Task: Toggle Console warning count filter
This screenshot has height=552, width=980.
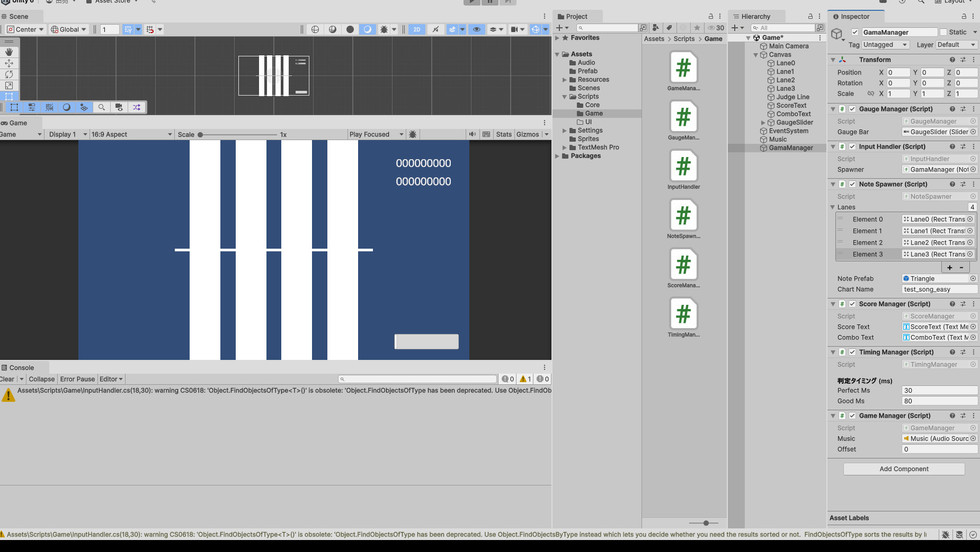Action: point(525,379)
